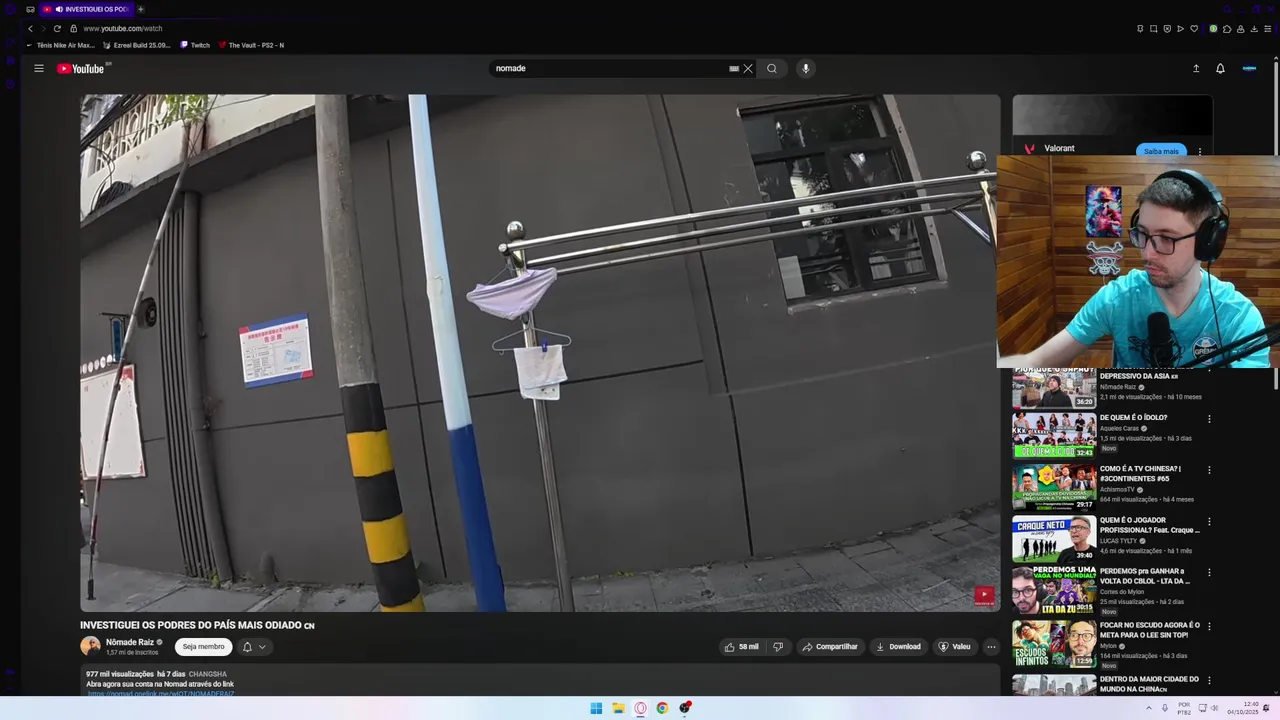Open Google Chrome from taskbar

coord(662,708)
